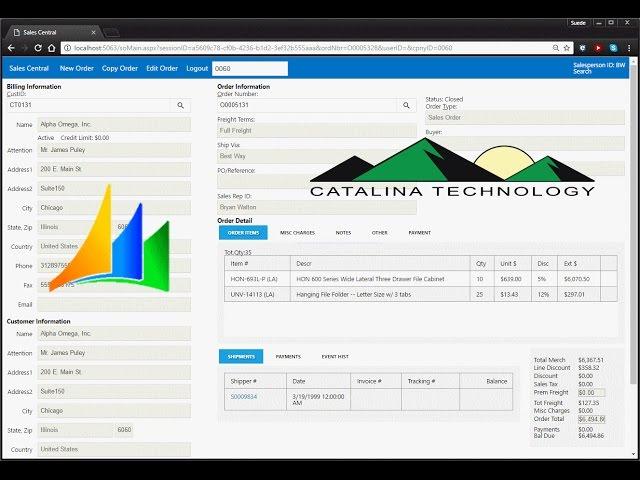This screenshot has height=480, width=640.
Task: Open the red YouTube extension icon
Action: pyautogui.click(x=598, y=48)
